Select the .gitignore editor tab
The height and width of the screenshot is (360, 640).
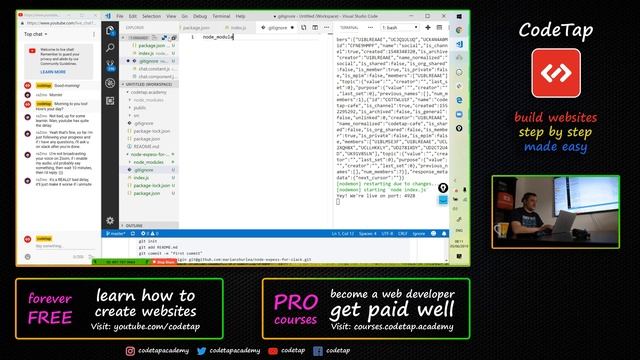pos(278,28)
